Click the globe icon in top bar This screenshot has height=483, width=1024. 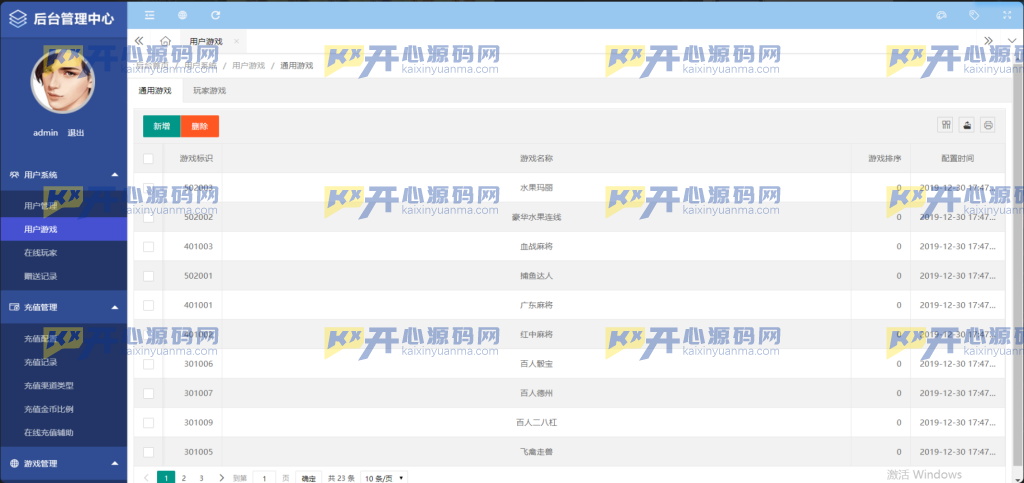pos(183,15)
